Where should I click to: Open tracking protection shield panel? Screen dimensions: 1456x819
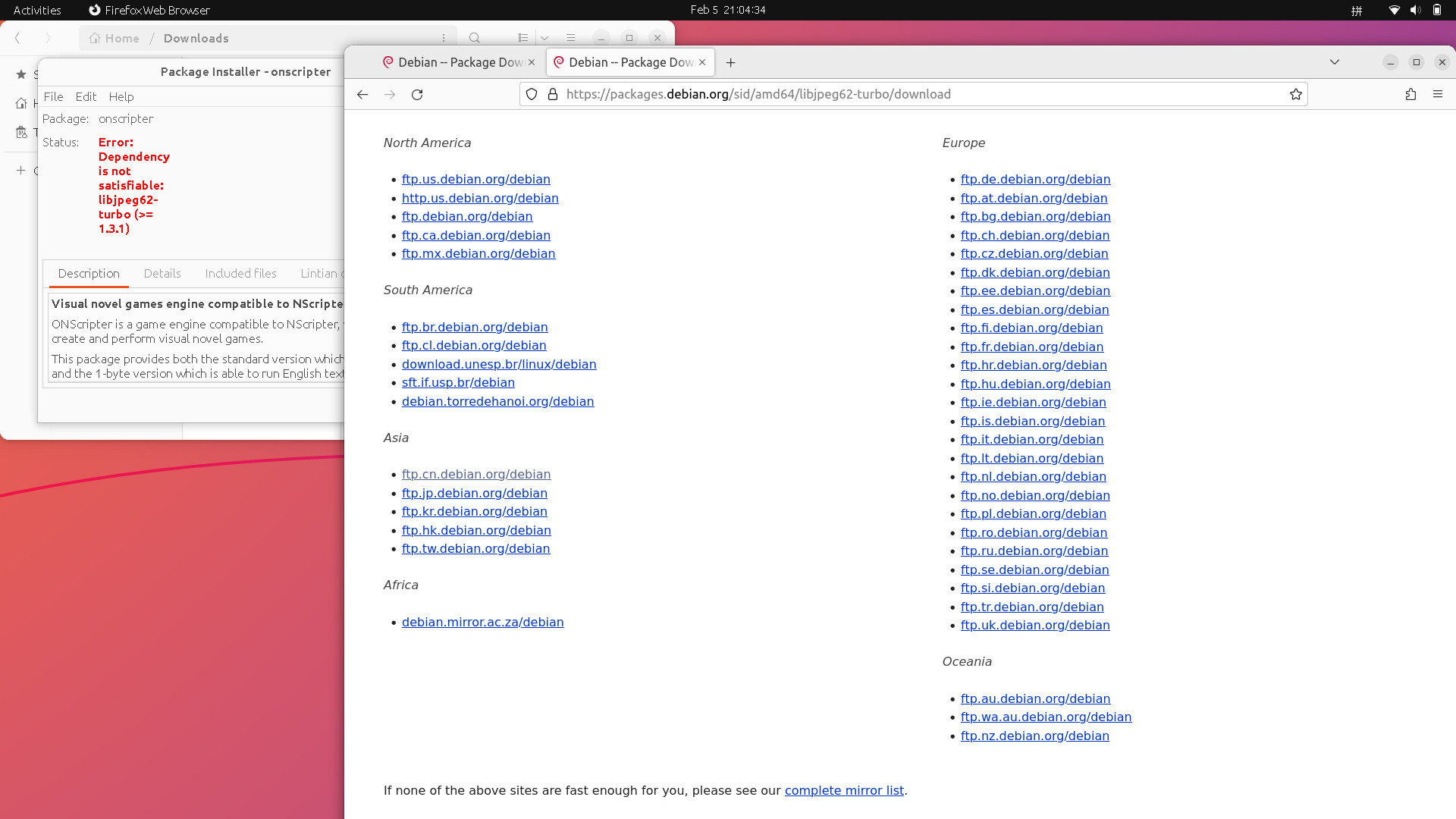[x=532, y=94]
